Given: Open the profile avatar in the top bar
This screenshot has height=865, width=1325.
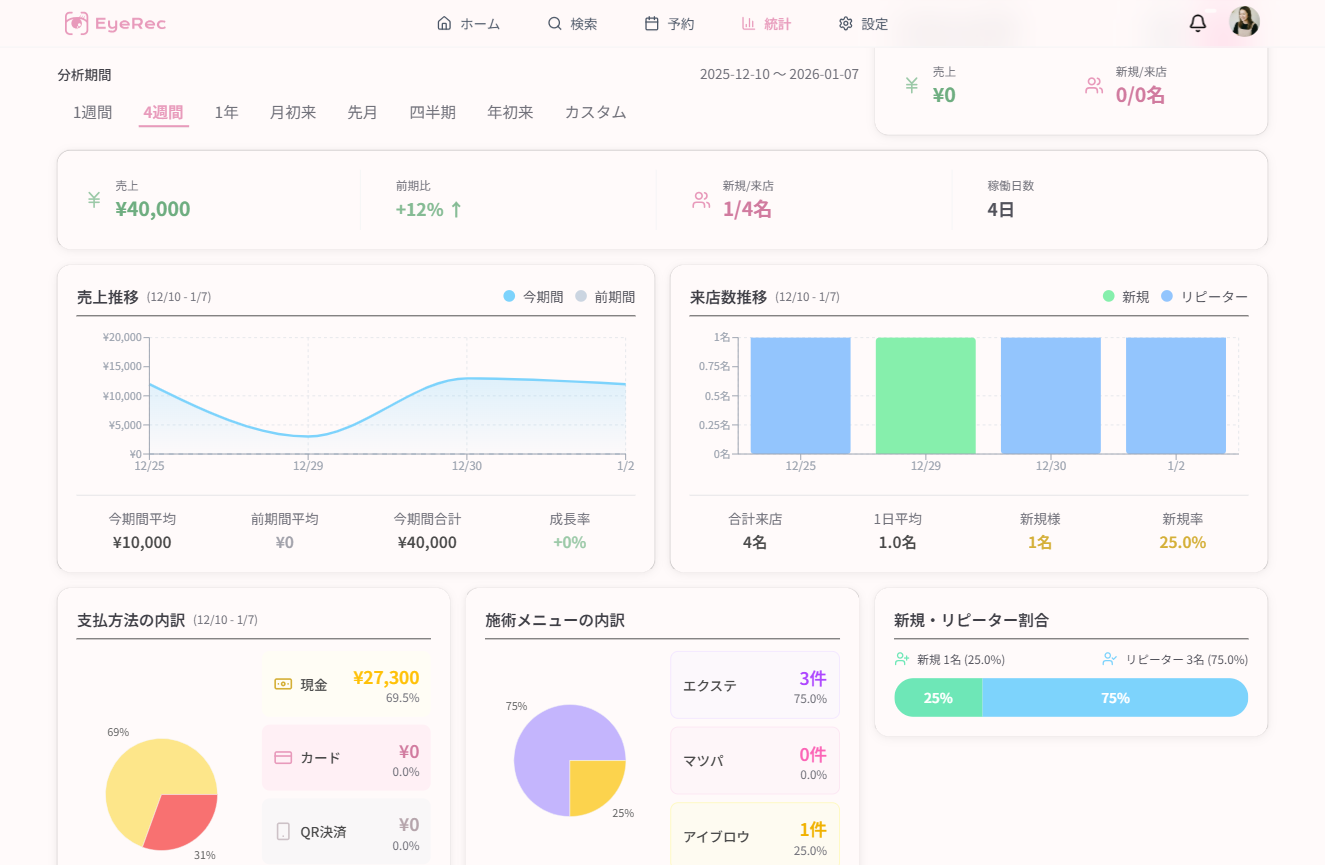Looking at the screenshot, I should tap(1243, 22).
